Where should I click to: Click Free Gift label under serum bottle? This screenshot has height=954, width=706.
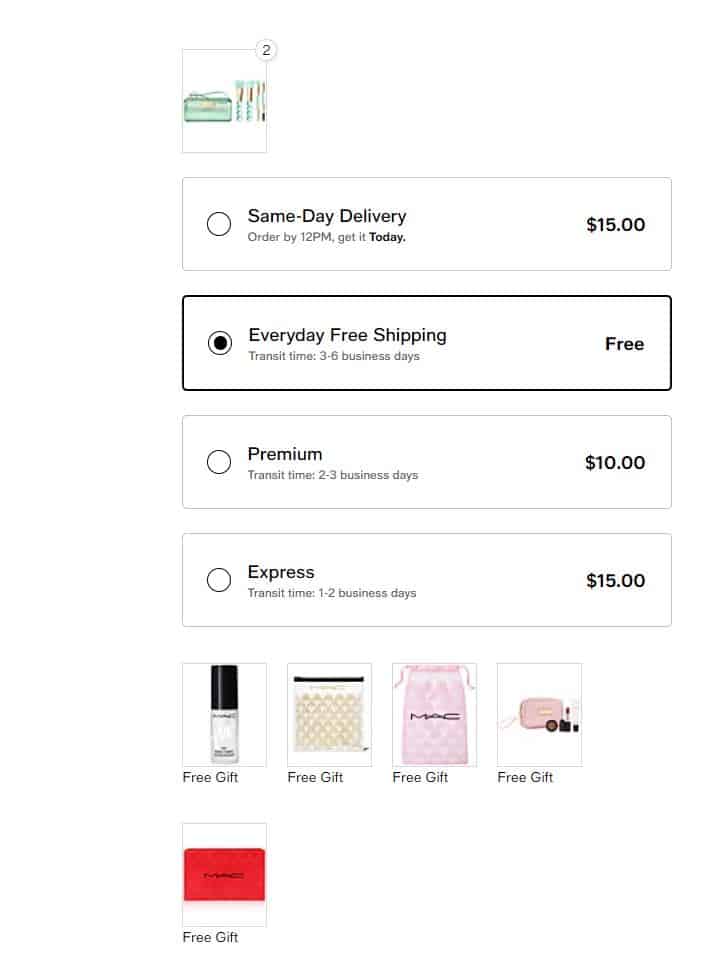[x=210, y=777]
